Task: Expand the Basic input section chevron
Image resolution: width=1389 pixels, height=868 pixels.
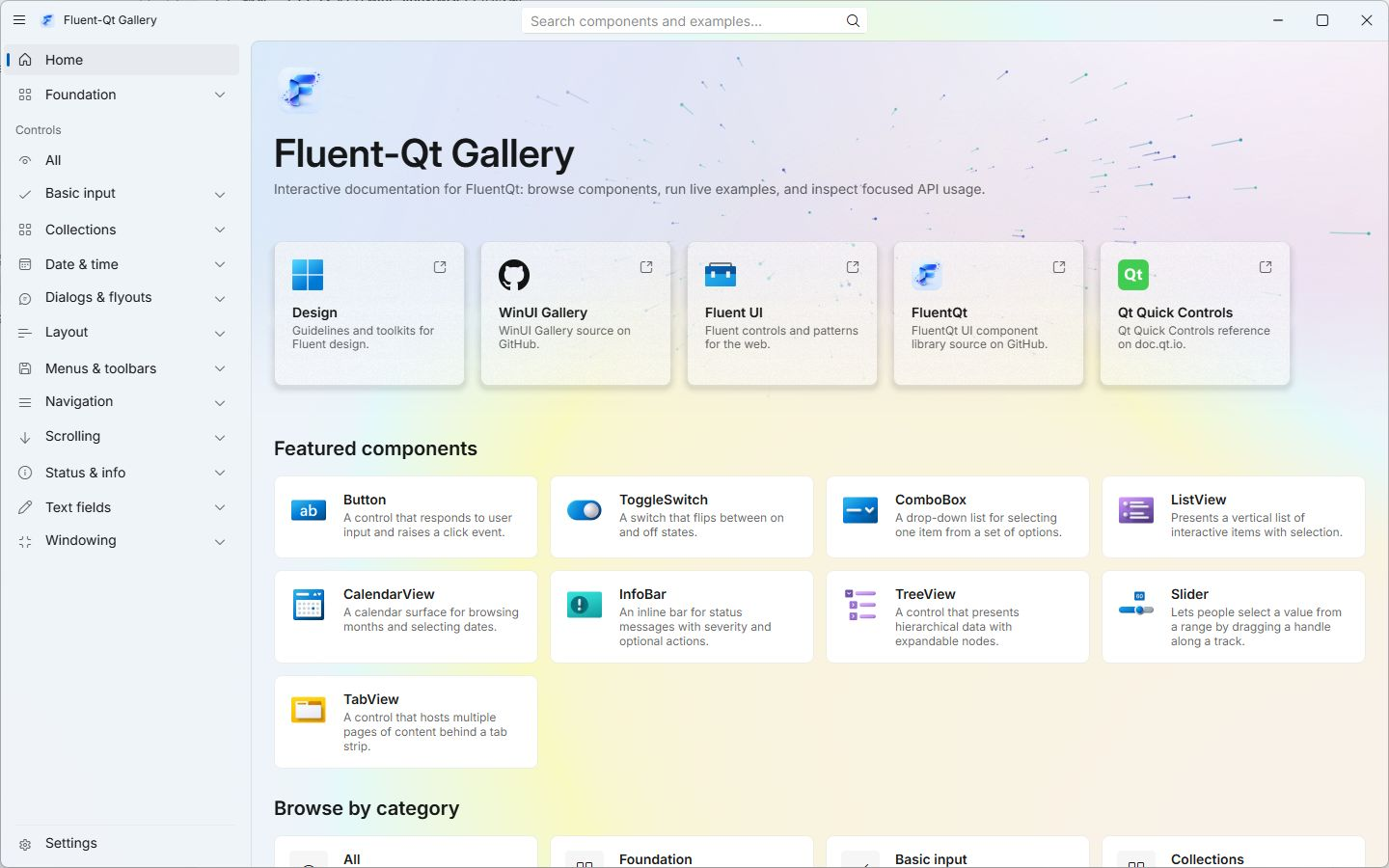Action: (220, 194)
